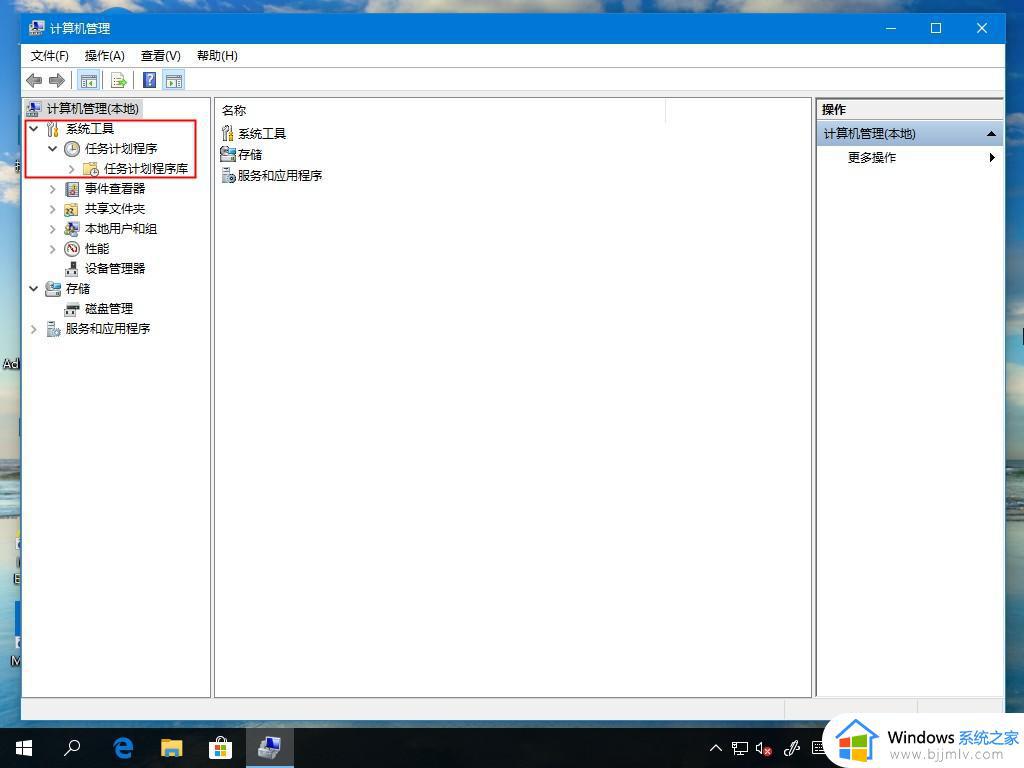Click the 服务和应用程序 icon in tree
This screenshot has height=768, width=1024.
[53, 329]
